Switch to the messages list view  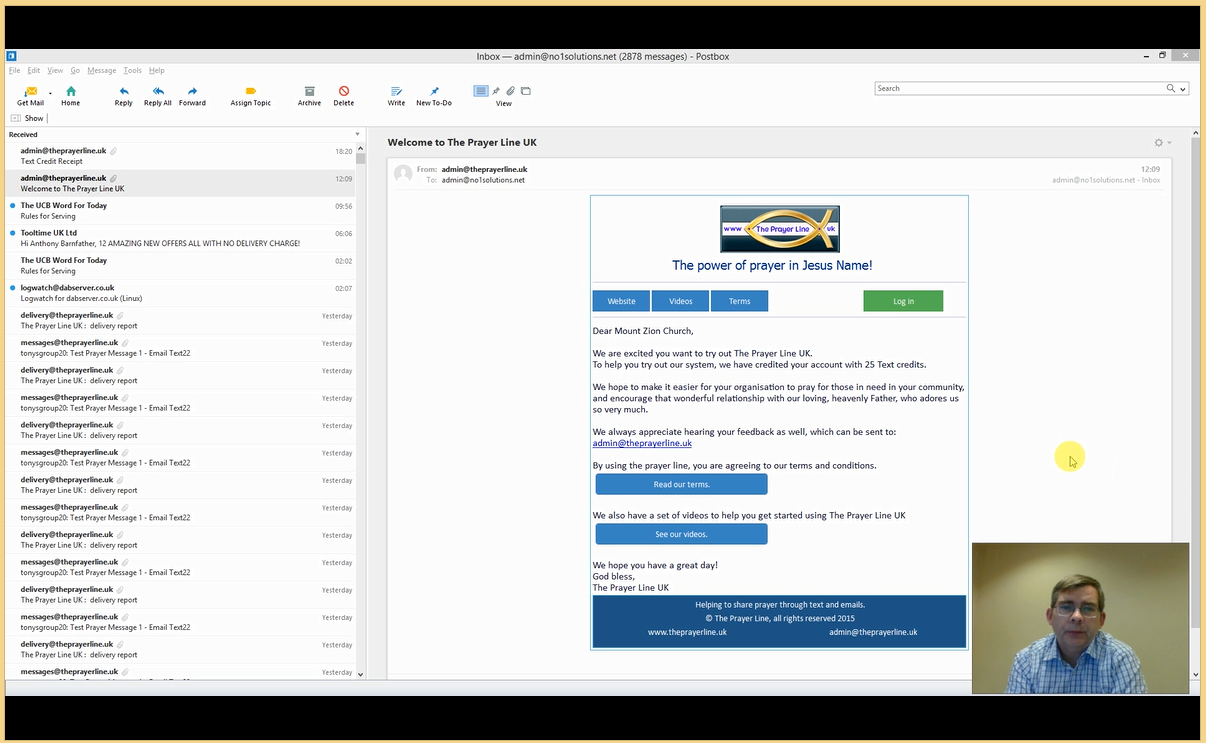coord(481,91)
